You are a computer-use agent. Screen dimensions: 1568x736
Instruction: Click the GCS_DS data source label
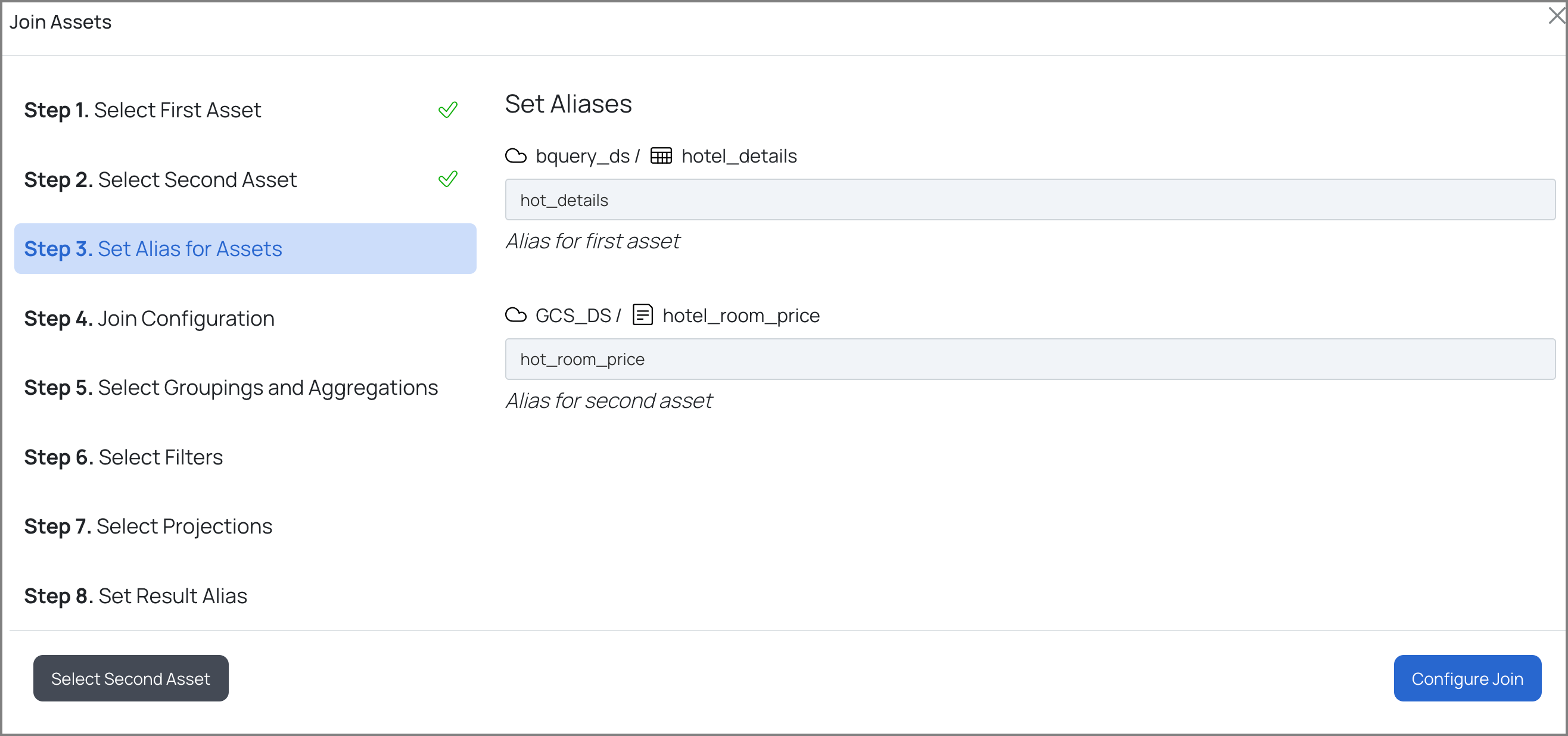(573, 316)
